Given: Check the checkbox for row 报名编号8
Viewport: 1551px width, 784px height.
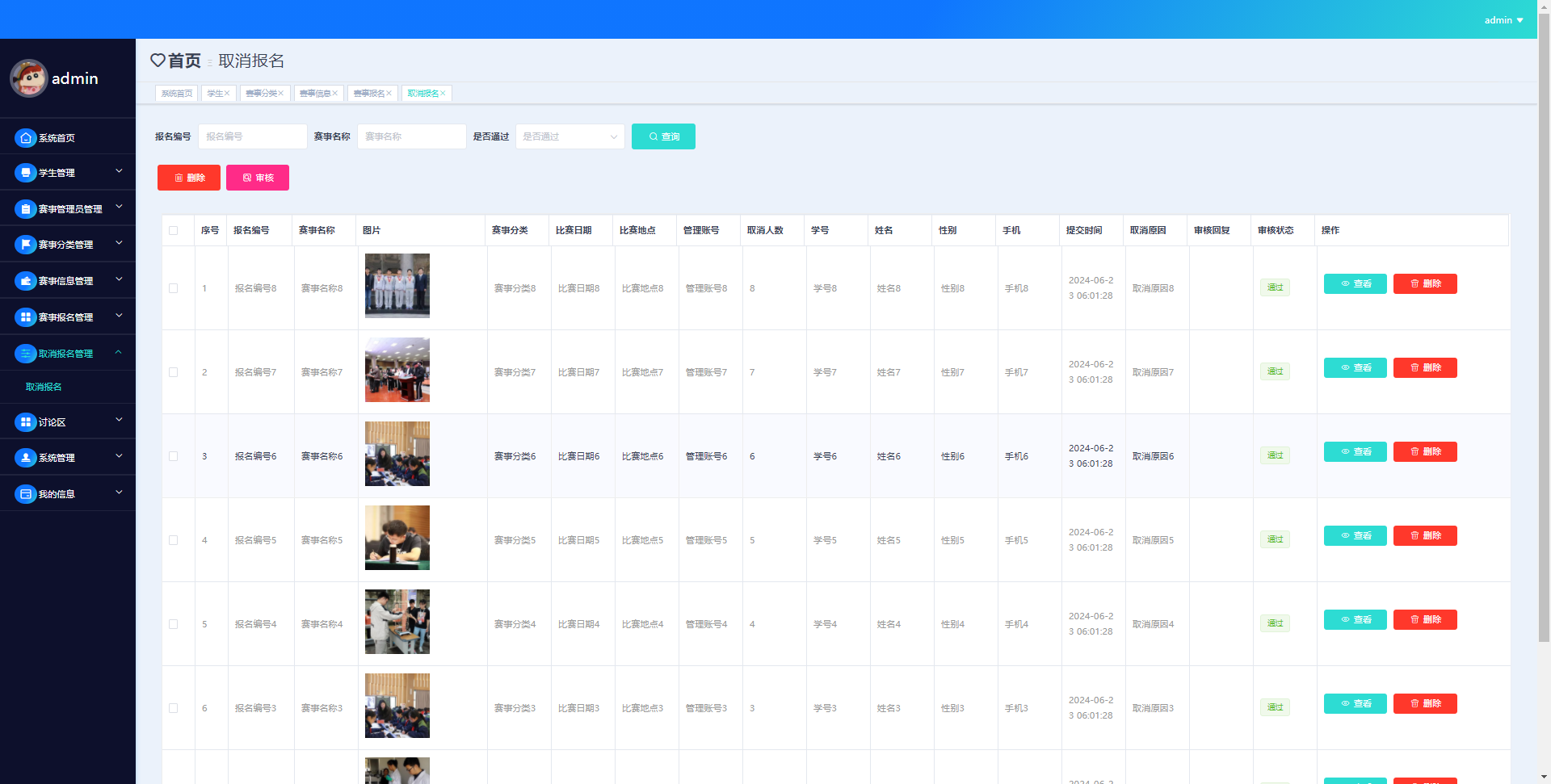Looking at the screenshot, I should [174, 288].
